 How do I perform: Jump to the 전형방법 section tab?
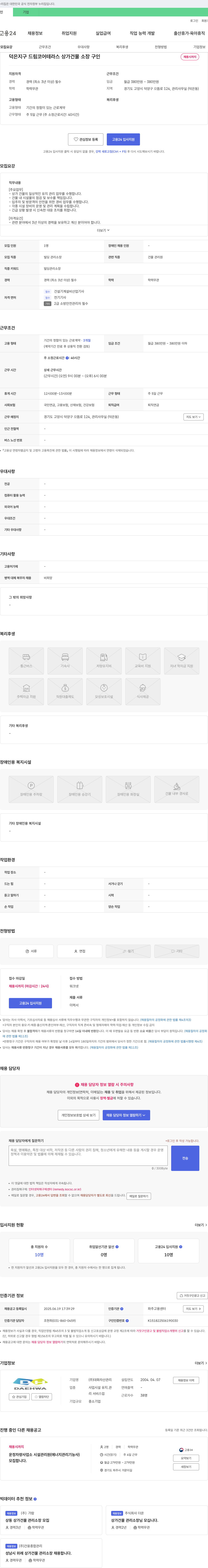point(160,47)
